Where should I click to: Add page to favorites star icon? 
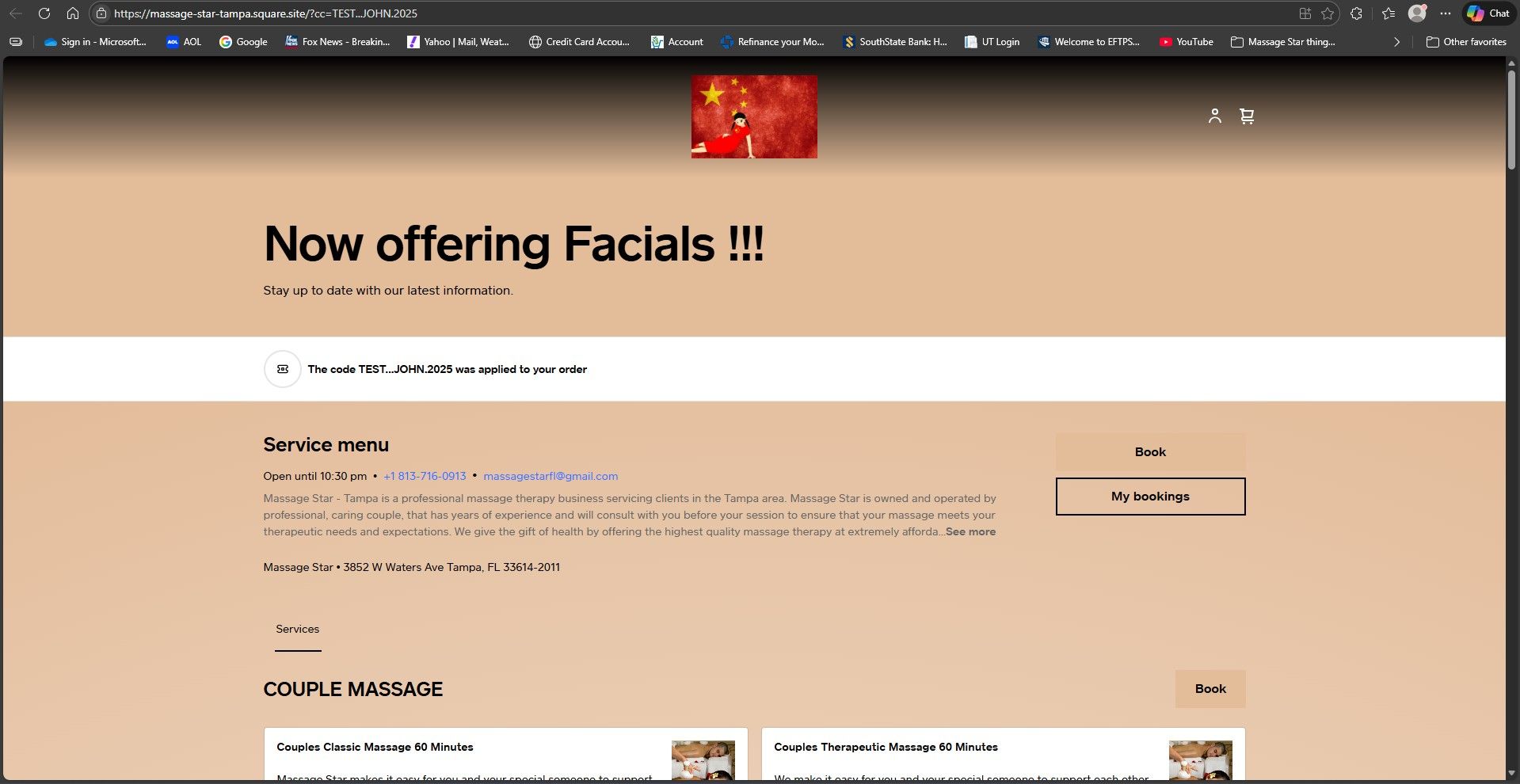[x=1328, y=13]
